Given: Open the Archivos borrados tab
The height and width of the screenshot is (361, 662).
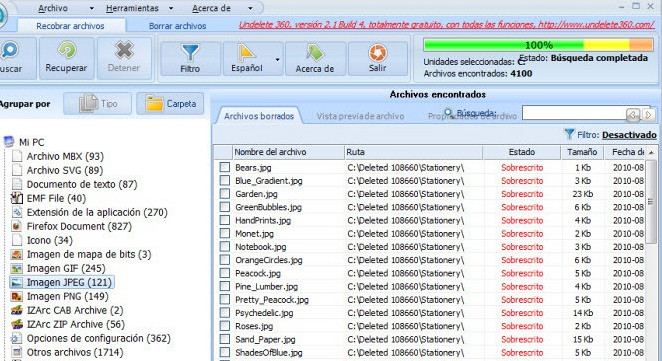Looking at the screenshot, I should (259, 116).
